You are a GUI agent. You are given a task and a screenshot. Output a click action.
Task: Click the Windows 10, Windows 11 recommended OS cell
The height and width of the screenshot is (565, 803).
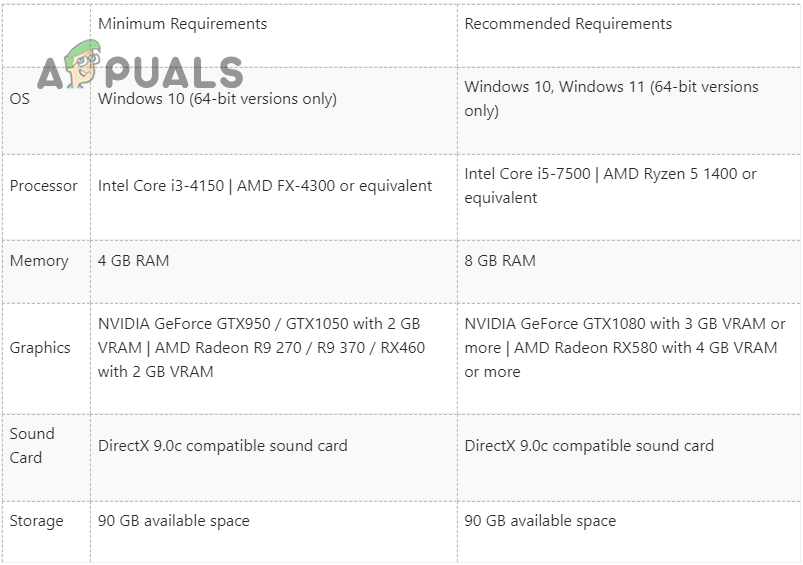(x=611, y=99)
